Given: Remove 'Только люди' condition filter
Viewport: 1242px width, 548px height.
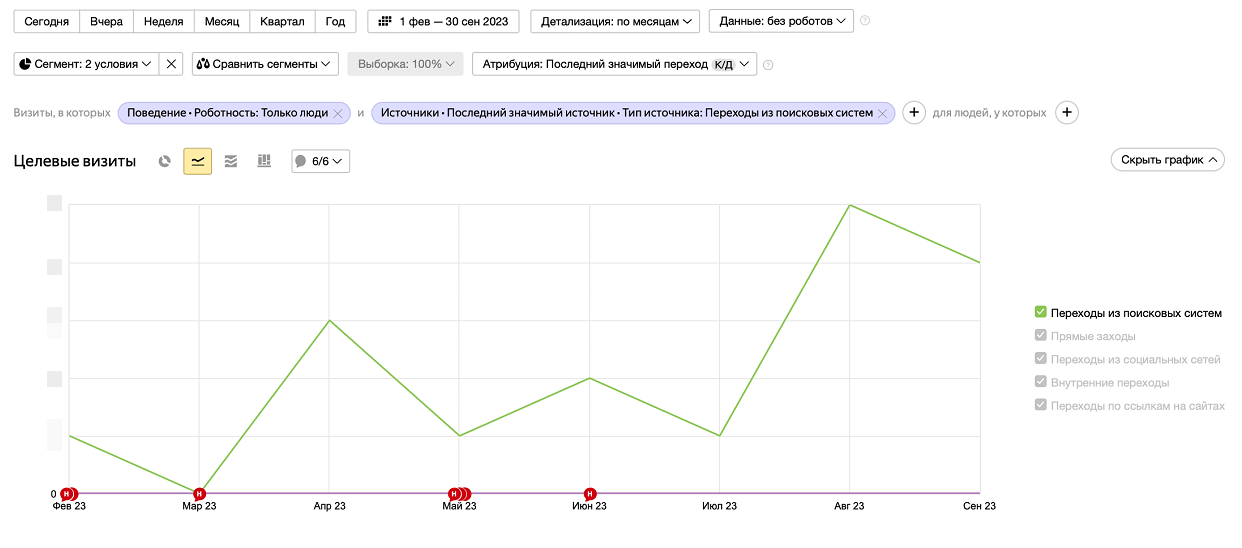Looking at the screenshot, I should click(338, 113).
